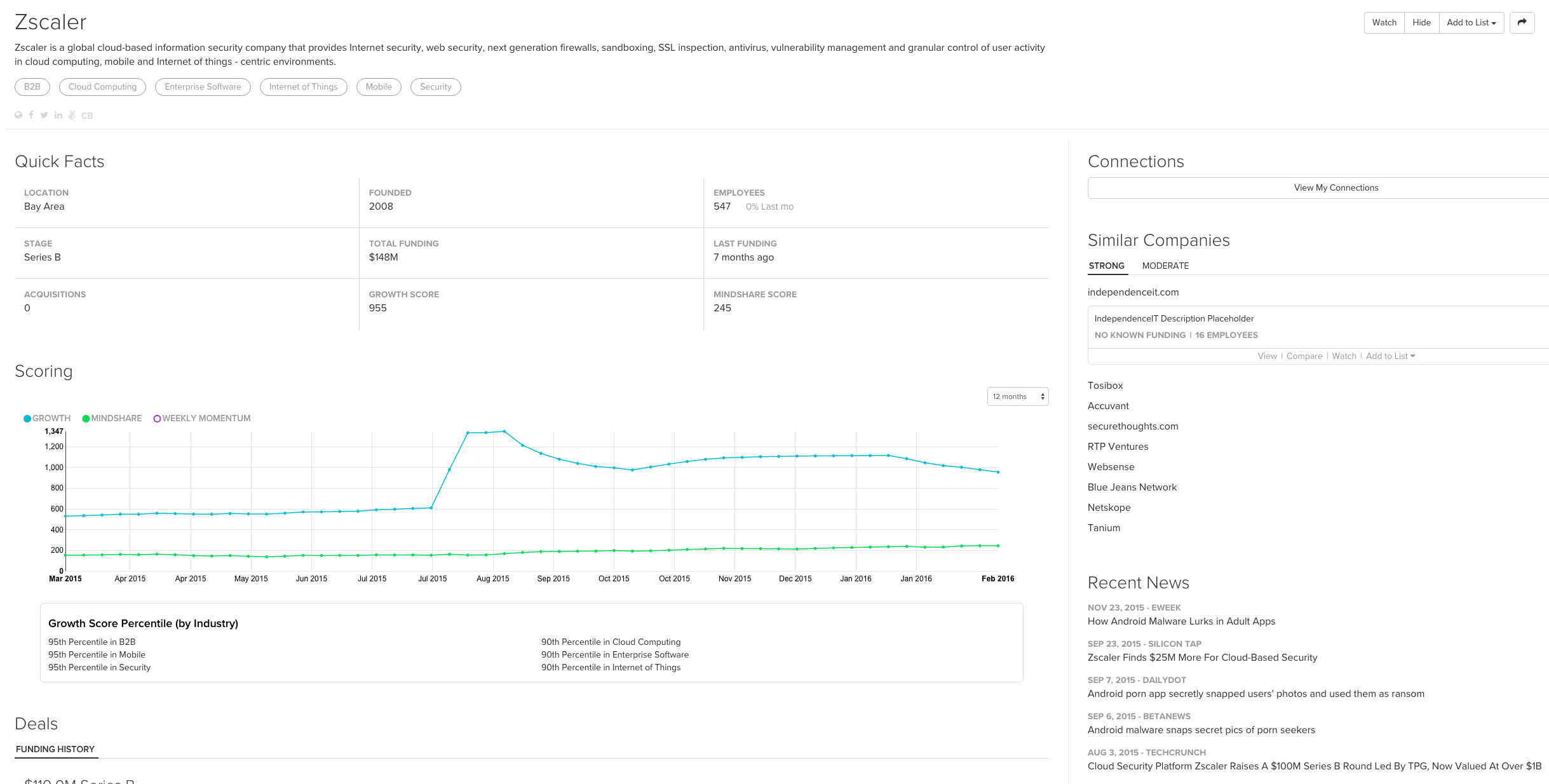Select the Cloud Computing tag
Screen dimensions: 1549x784
[x=102, y=86]
